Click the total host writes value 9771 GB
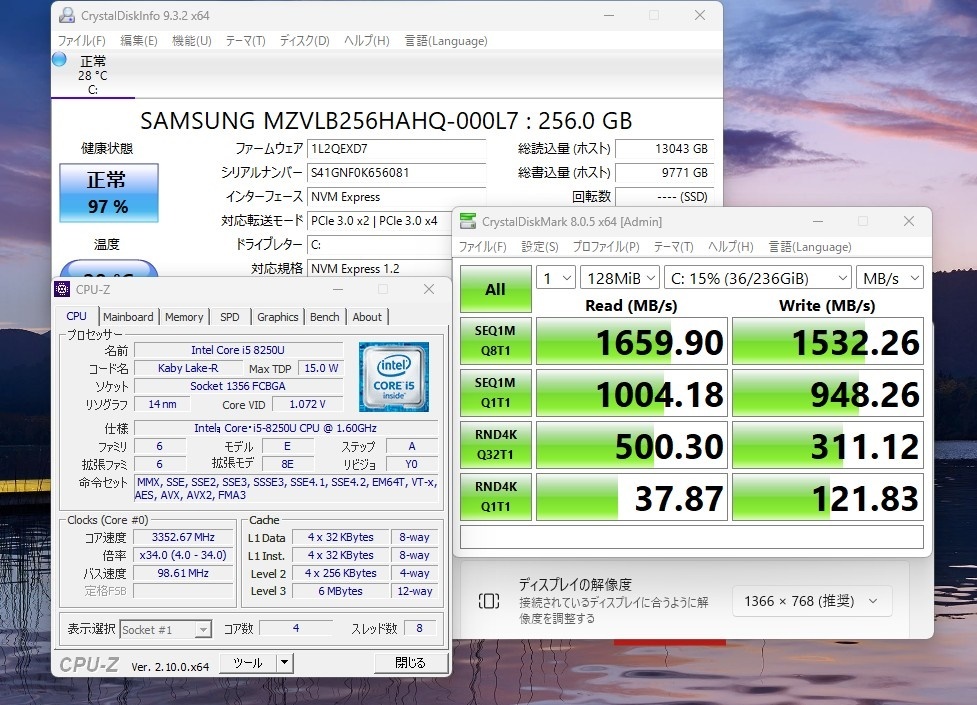Screen dimensions: 977x705 point(664,173)
